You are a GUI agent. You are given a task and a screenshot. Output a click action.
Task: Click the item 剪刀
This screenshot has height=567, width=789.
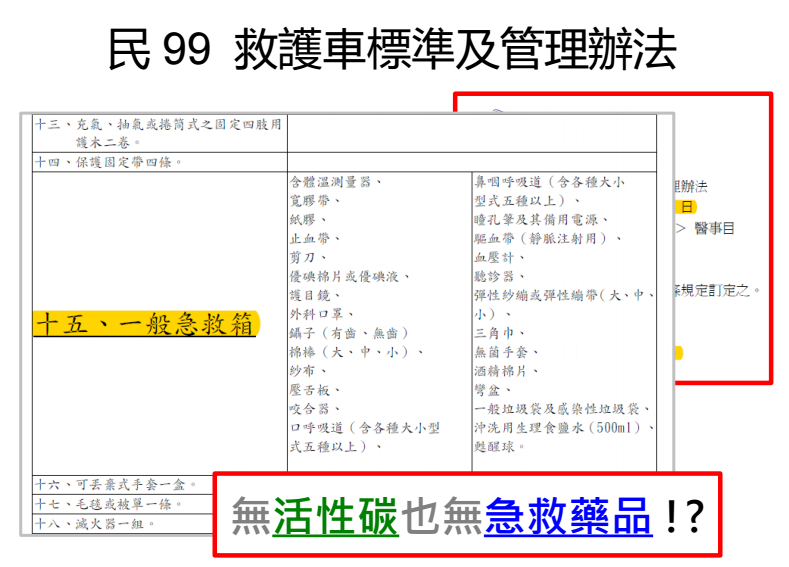click(303, 258)
